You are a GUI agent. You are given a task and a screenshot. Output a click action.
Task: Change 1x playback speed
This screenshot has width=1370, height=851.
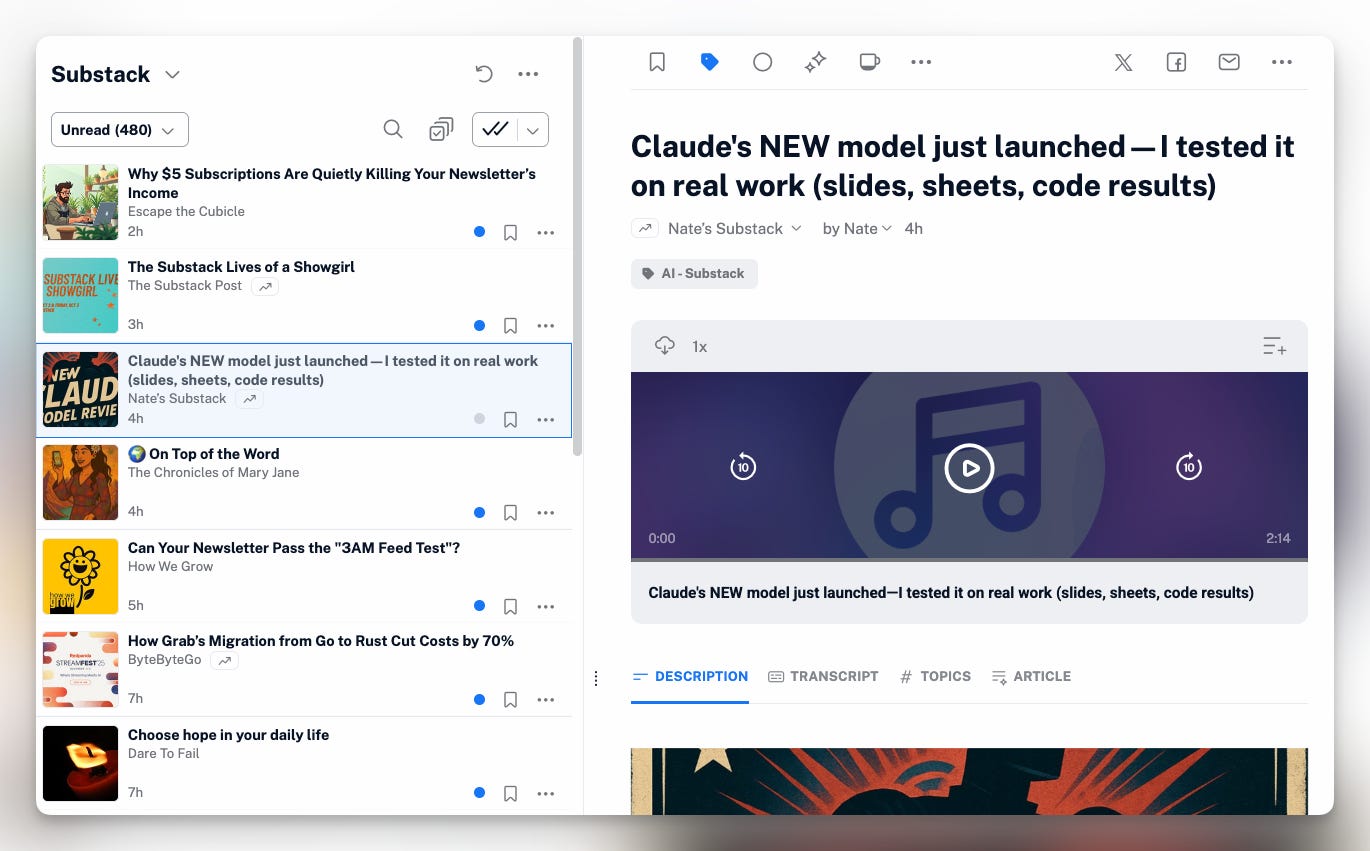[x=700, y=347]
